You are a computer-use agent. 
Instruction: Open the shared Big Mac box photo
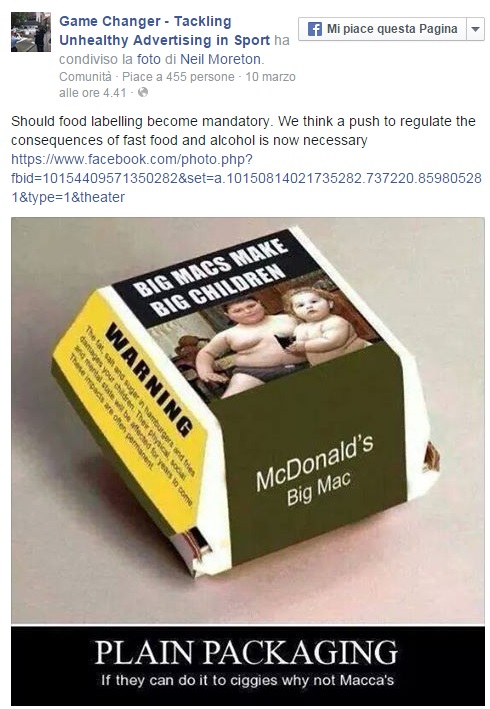pos(248,421)
